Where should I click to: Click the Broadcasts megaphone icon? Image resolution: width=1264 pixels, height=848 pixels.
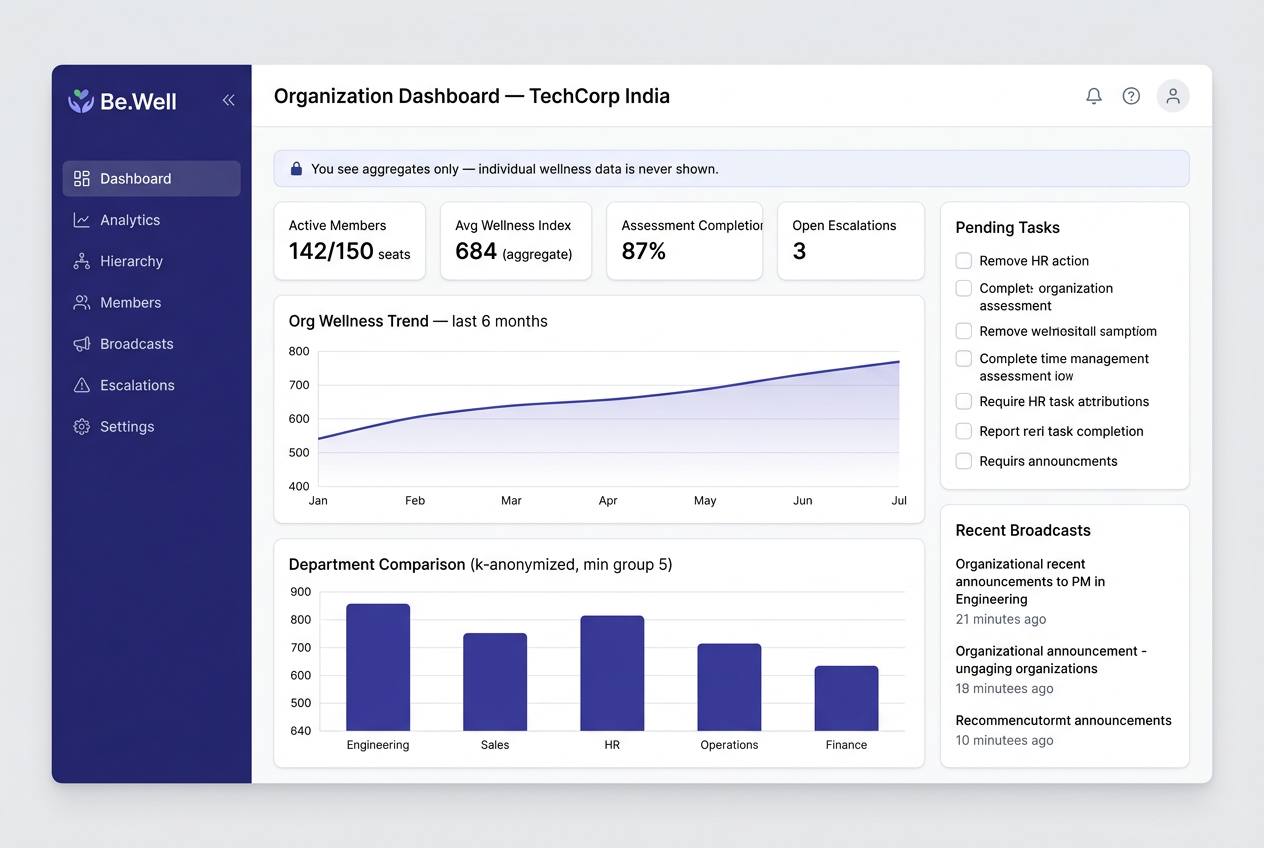click(82, 344)
